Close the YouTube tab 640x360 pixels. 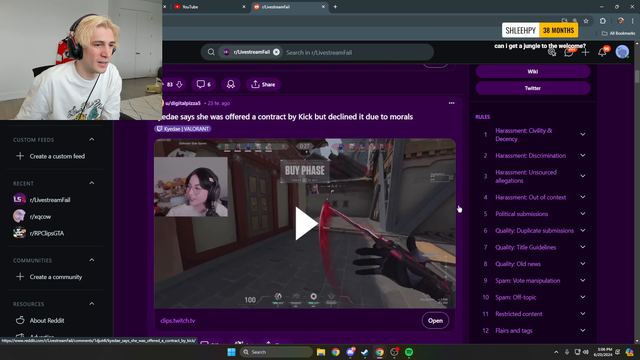tap(244, 7)
